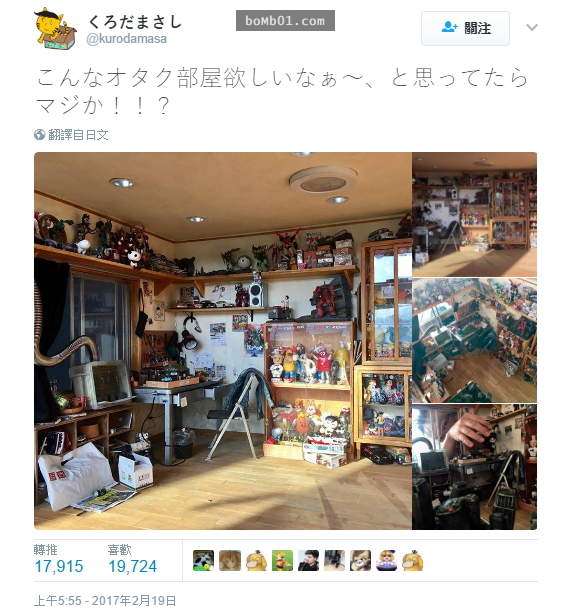Select the 翻譯自日文 translation link

78,135
